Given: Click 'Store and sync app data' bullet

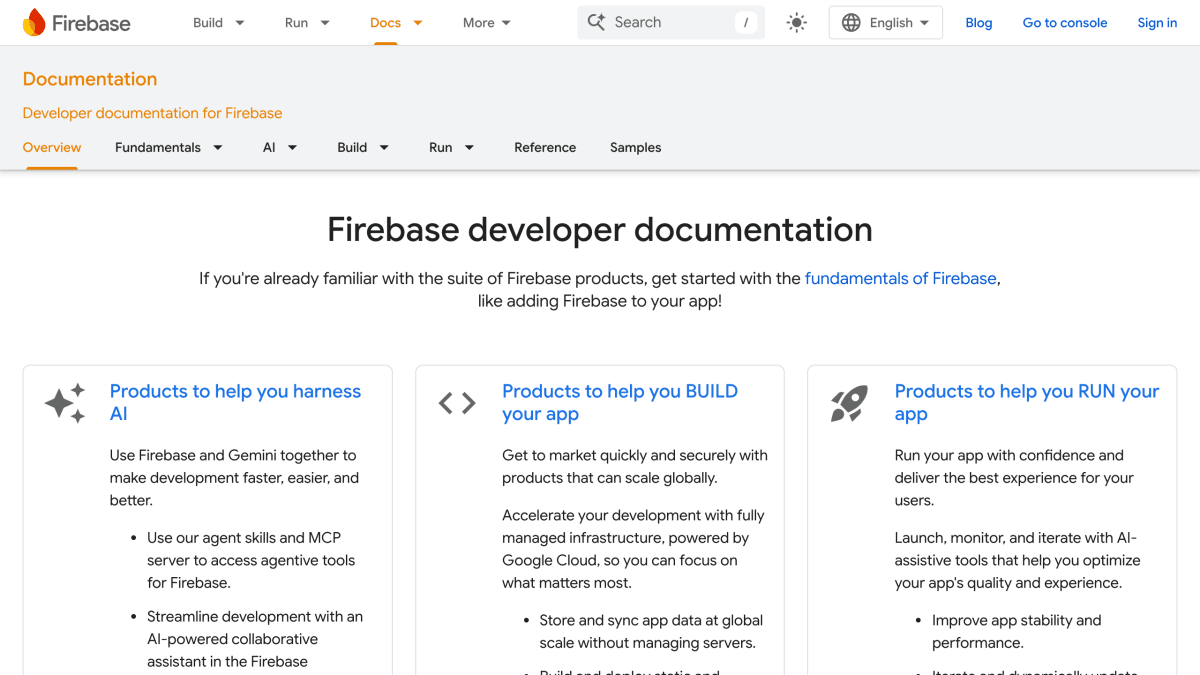Looking at the screenshot, I should (651, 632).
